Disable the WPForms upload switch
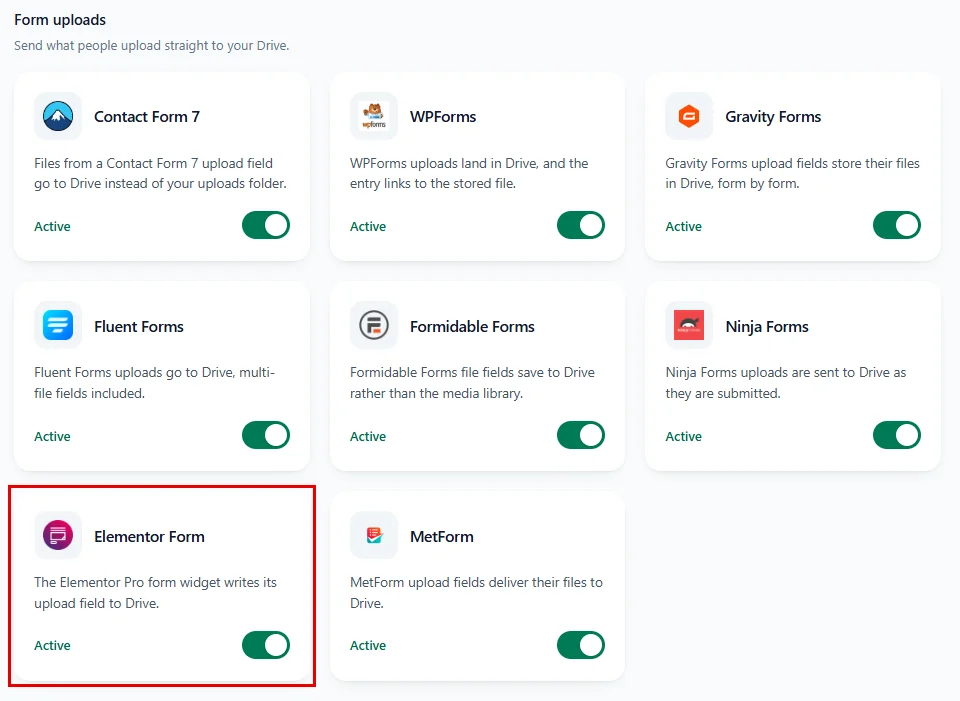This screenshot has height=701, width=960. tap(581, 225)
